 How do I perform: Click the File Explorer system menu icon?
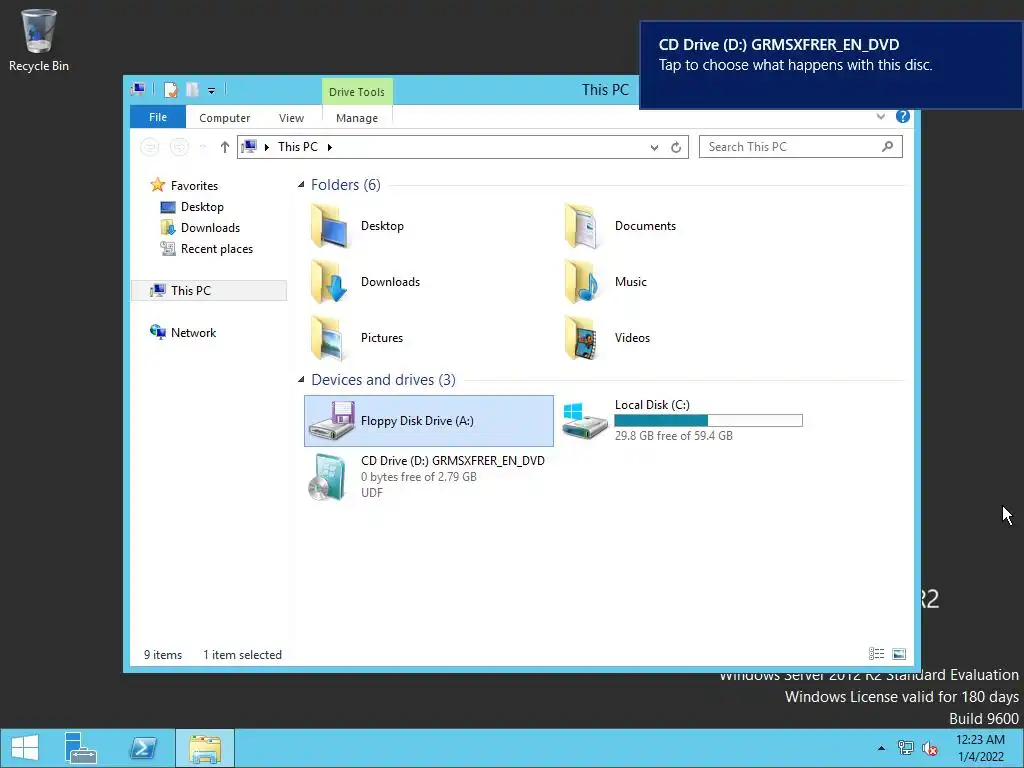click(138, 89)
